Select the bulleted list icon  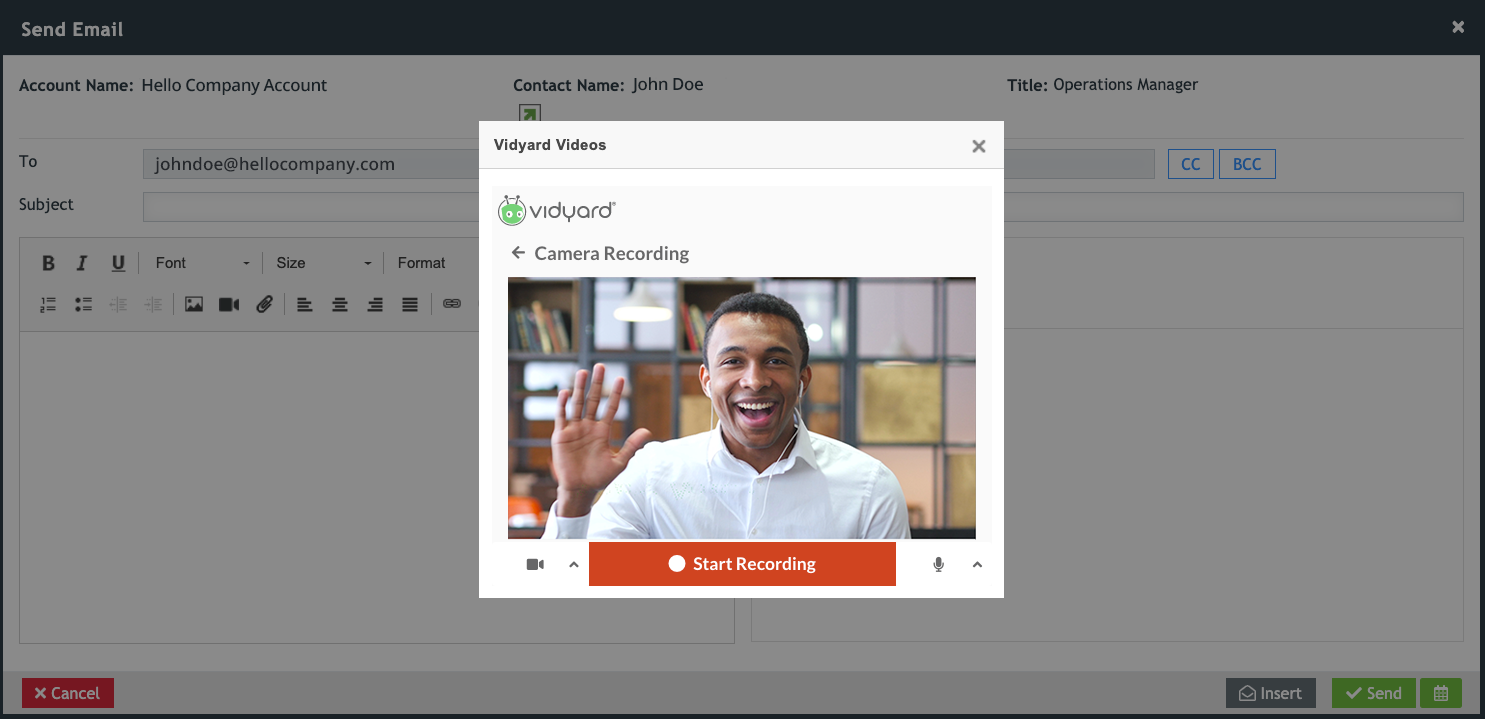[x=82, y=304]
